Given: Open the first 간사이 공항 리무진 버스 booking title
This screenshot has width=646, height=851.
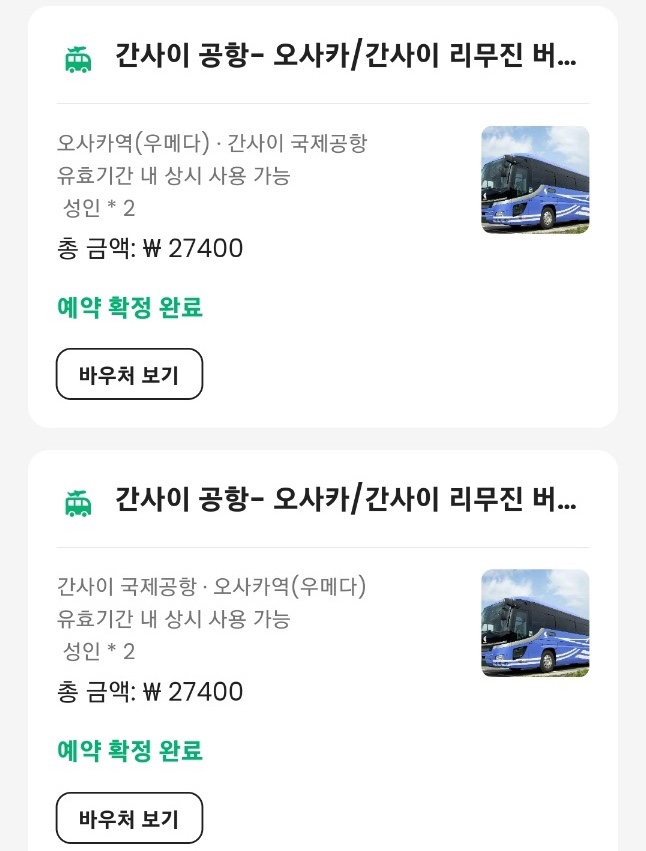Looking at the screenshot, I should [346, 55].
